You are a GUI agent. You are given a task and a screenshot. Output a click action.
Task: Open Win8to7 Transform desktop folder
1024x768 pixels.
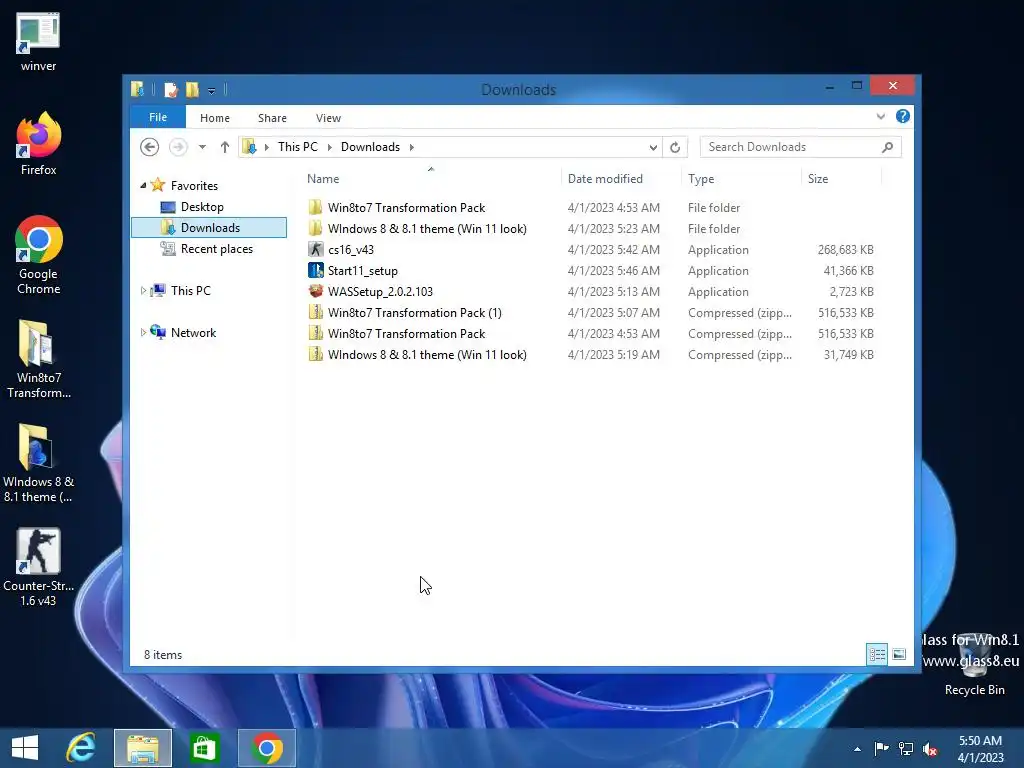39,359
